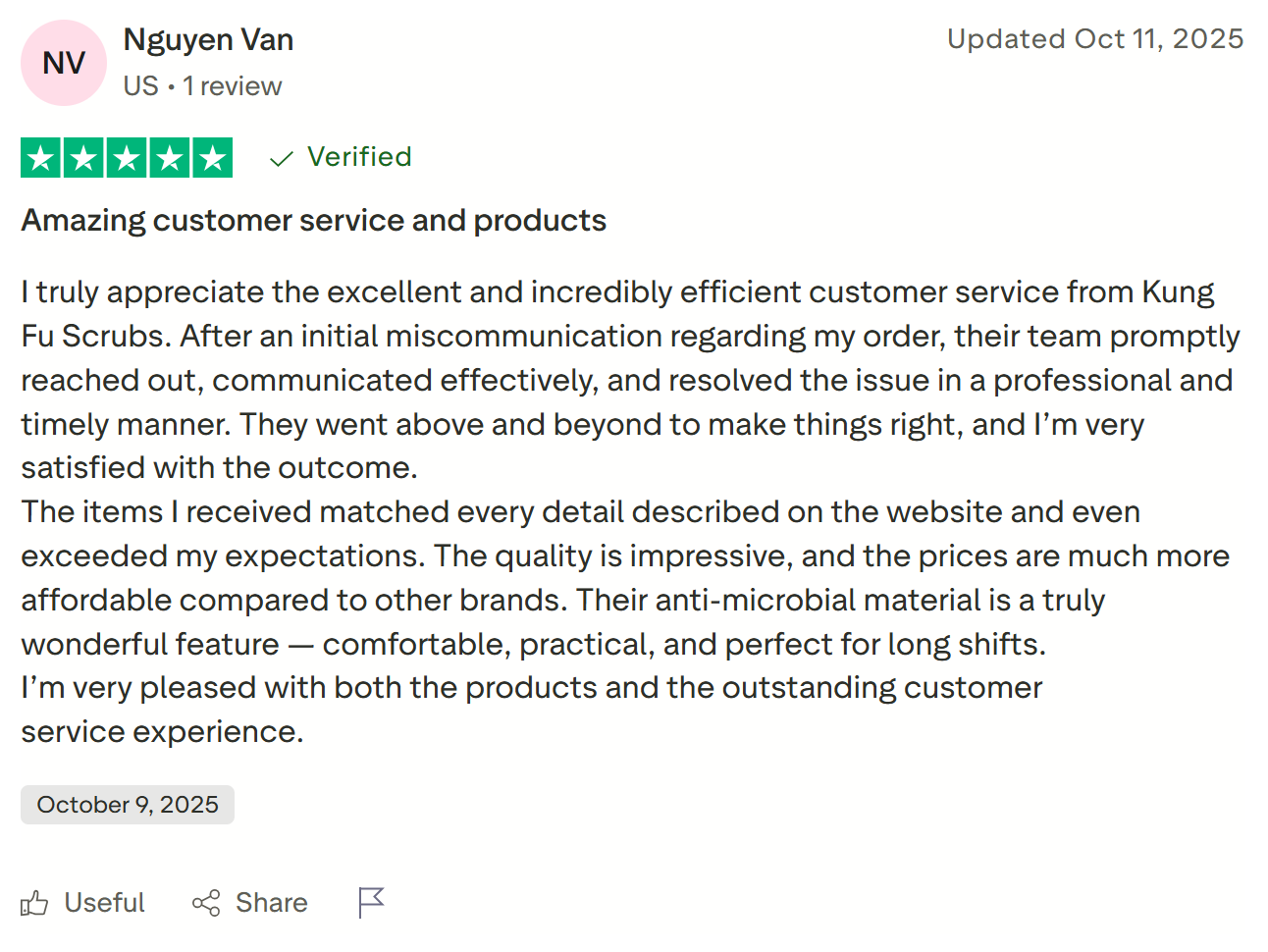The image size is (1268, 952).
Task: Click the thumbs-up Useful icon
Action: pyautogui.click(x=34, y=903)
